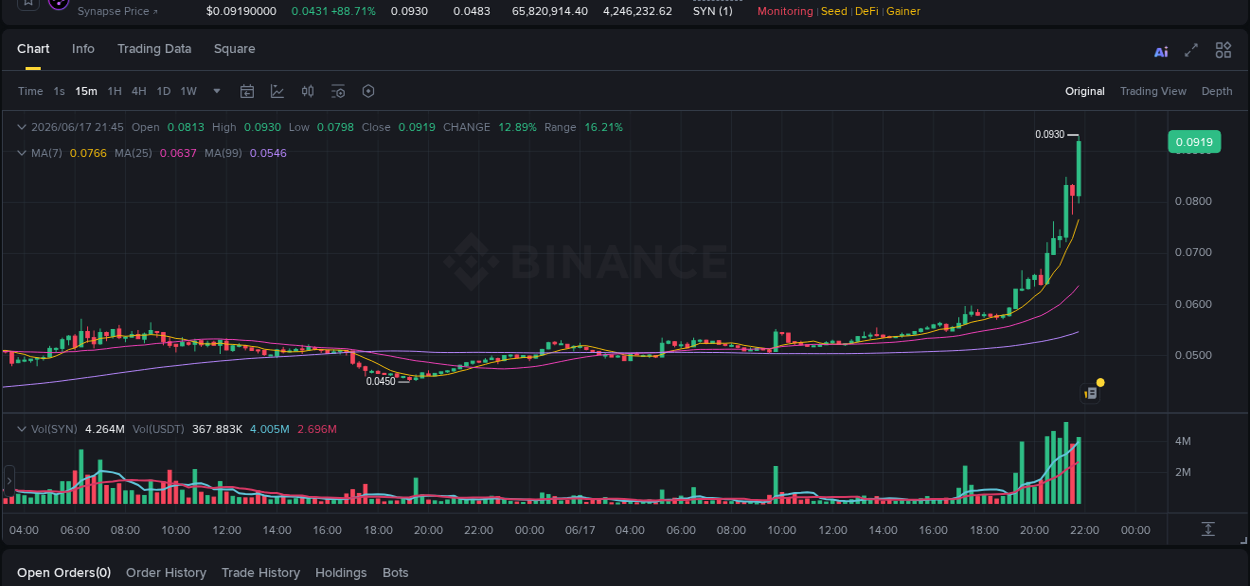The image size is (1250, 586).
Task: Open the technical indicators line-chart icon
Action: [x=277, y=91]
